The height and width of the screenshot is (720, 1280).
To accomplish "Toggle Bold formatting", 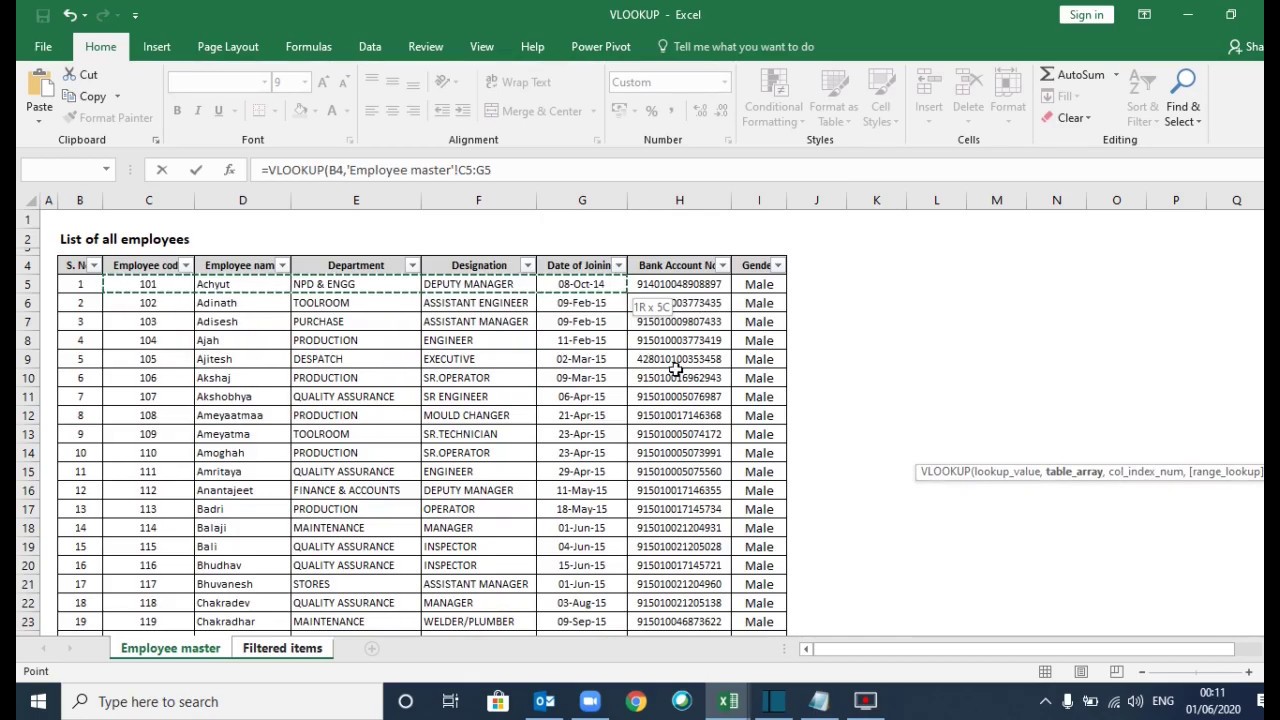I will (x=177, y=111).
